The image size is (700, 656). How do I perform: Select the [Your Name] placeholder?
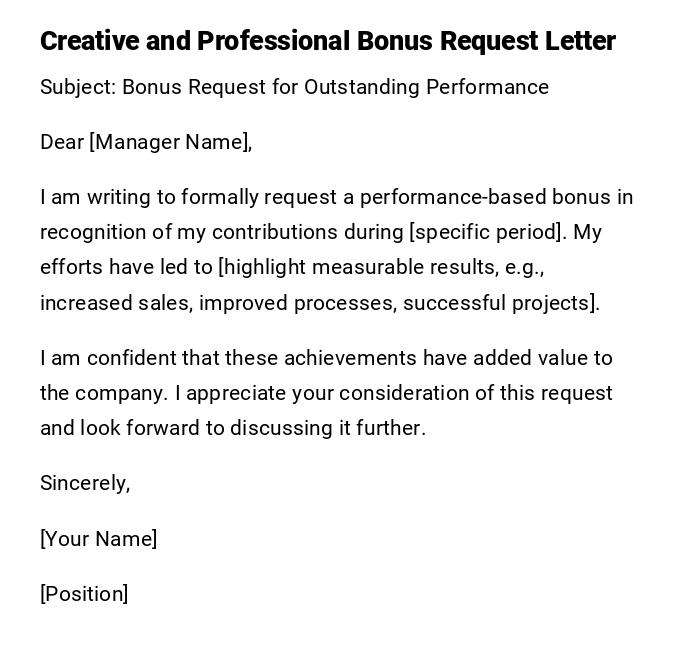tap(98, 539)
